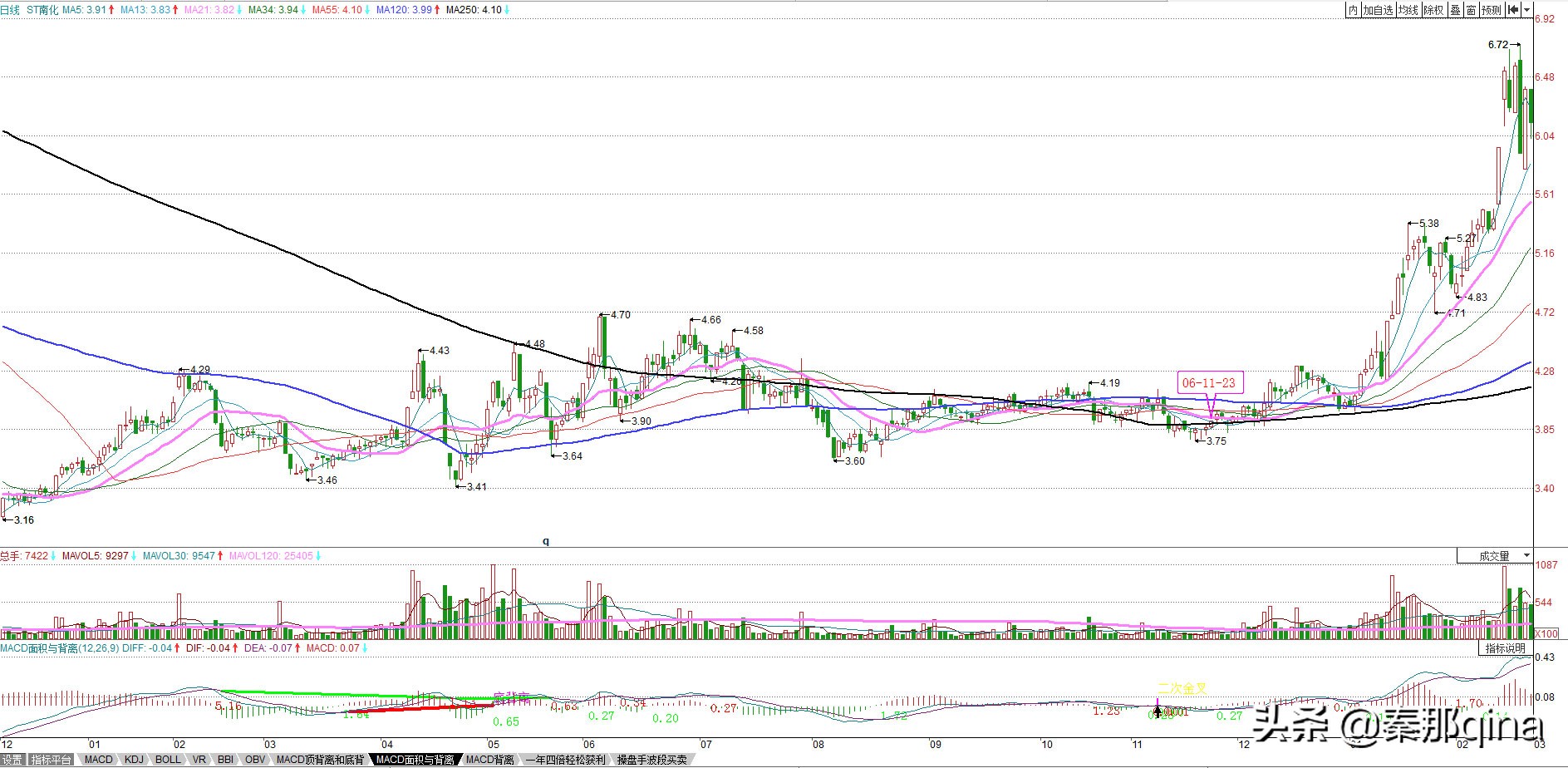The image size is (1568, 768).
Task: Click the small q marker below chart
Action: point(546,541)
